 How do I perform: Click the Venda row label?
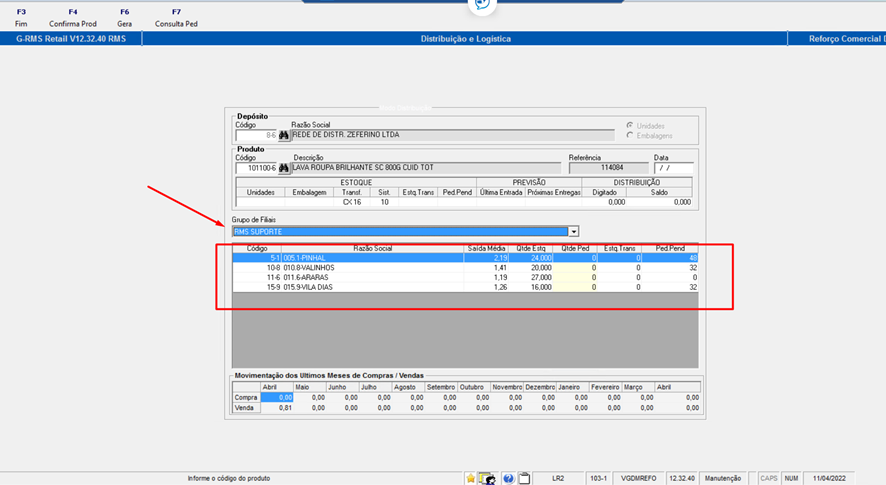pyautogui.click(x=246, y=408)
